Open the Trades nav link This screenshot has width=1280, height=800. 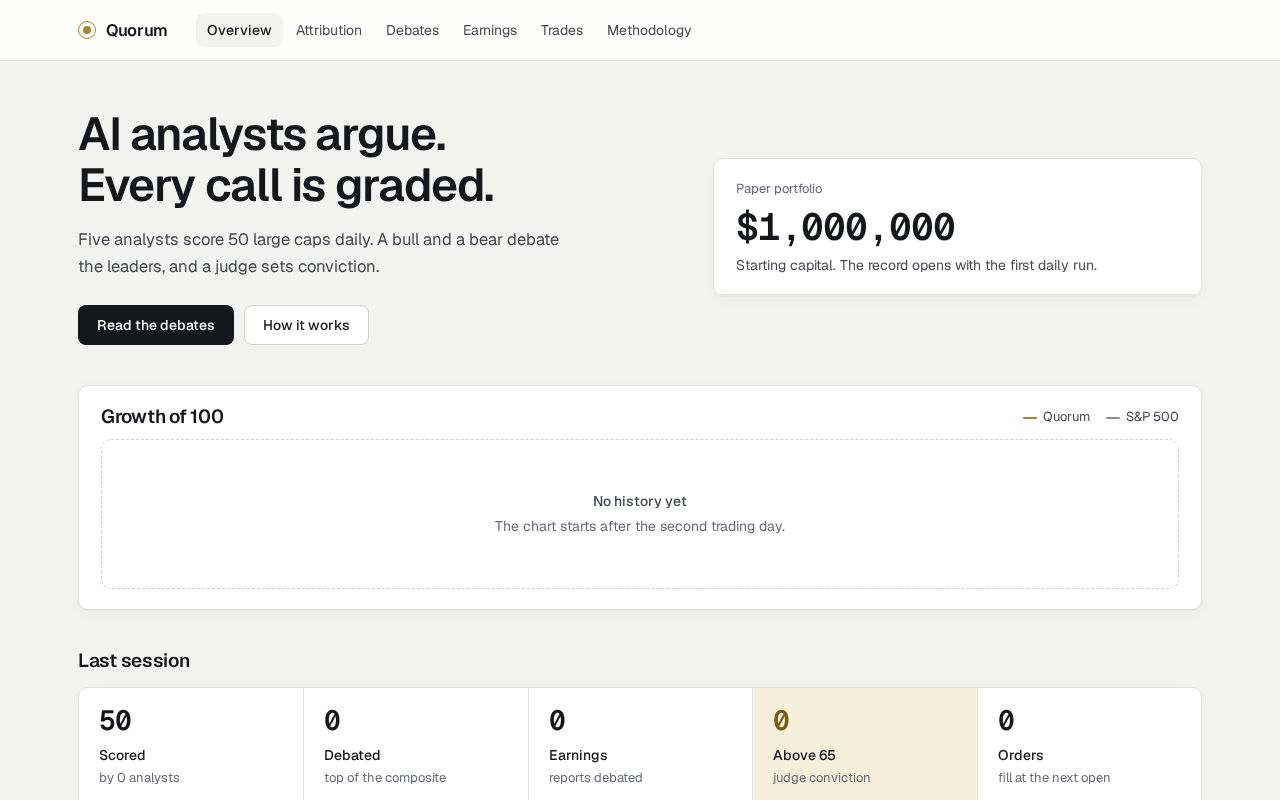562,30
